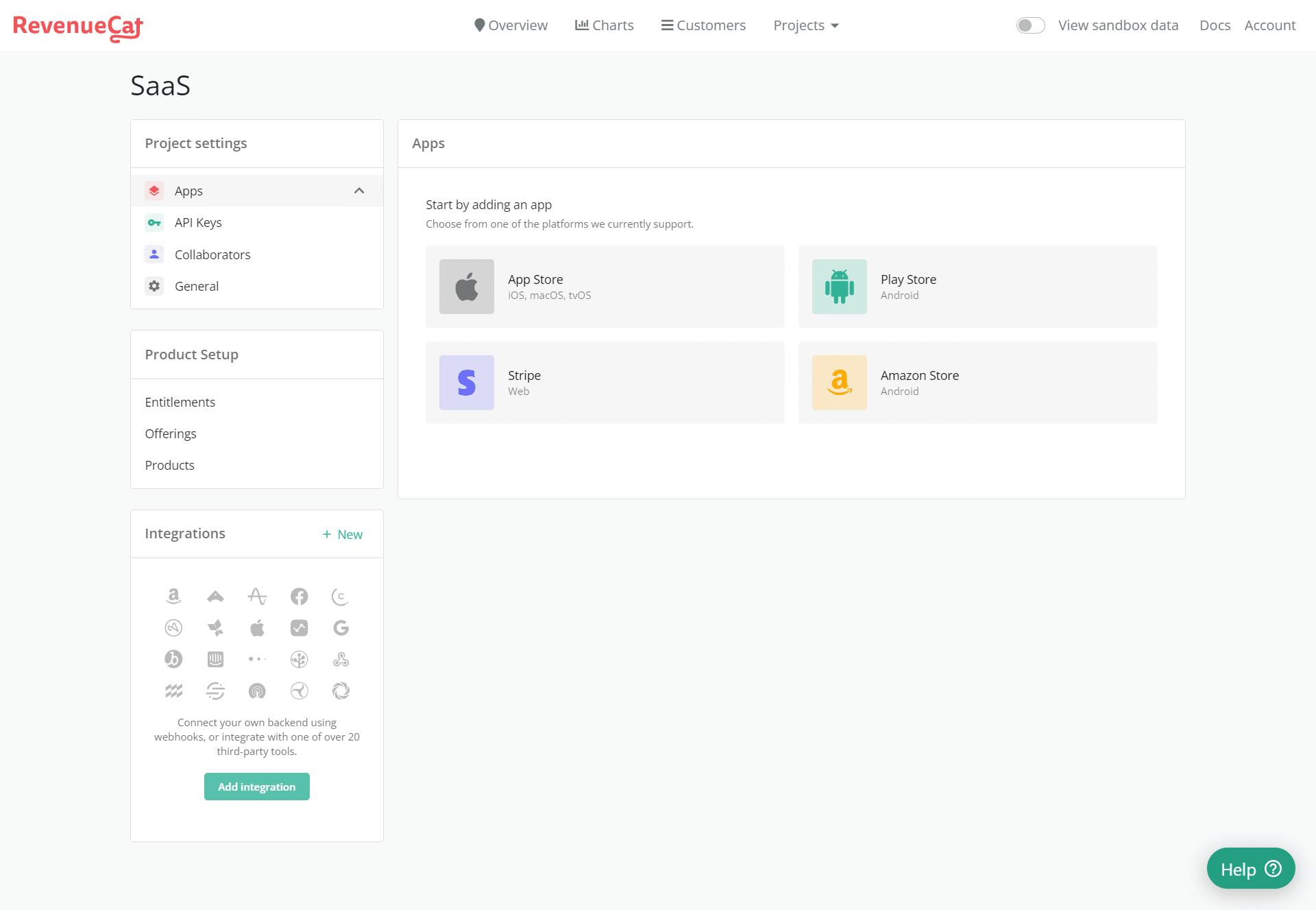Viewport: 1316px width, 910px height.
Task: Go to the Charts section
Action: (605, 25)
